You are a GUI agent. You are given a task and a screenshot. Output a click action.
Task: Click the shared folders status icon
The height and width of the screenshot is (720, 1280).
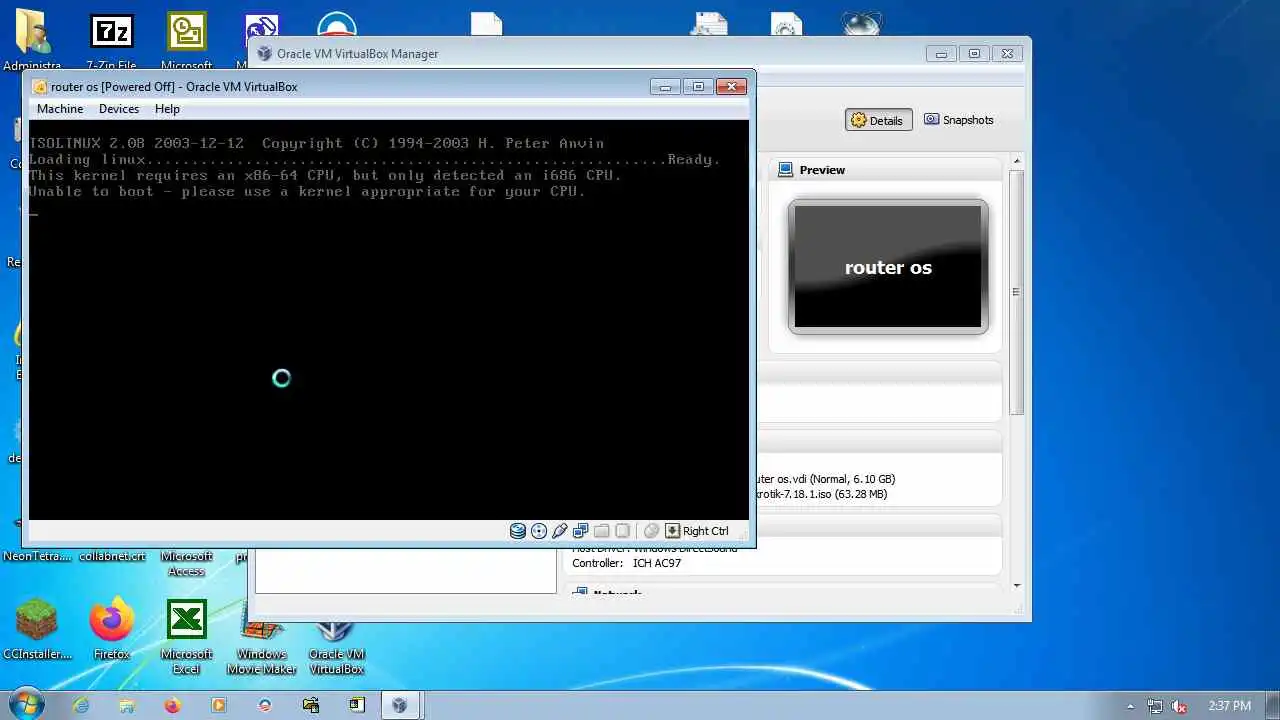click(602, 531)
